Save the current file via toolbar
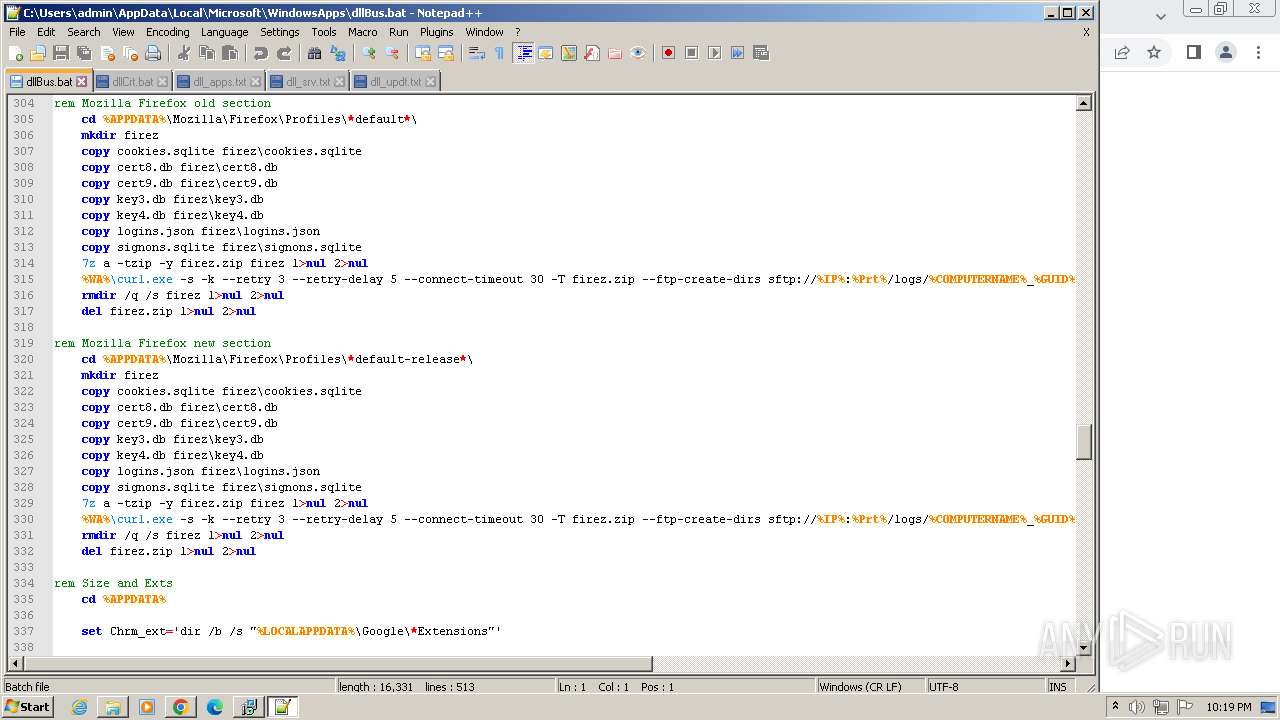The image size is (1280, 720). pyautogui.click(x=61, y=53)
